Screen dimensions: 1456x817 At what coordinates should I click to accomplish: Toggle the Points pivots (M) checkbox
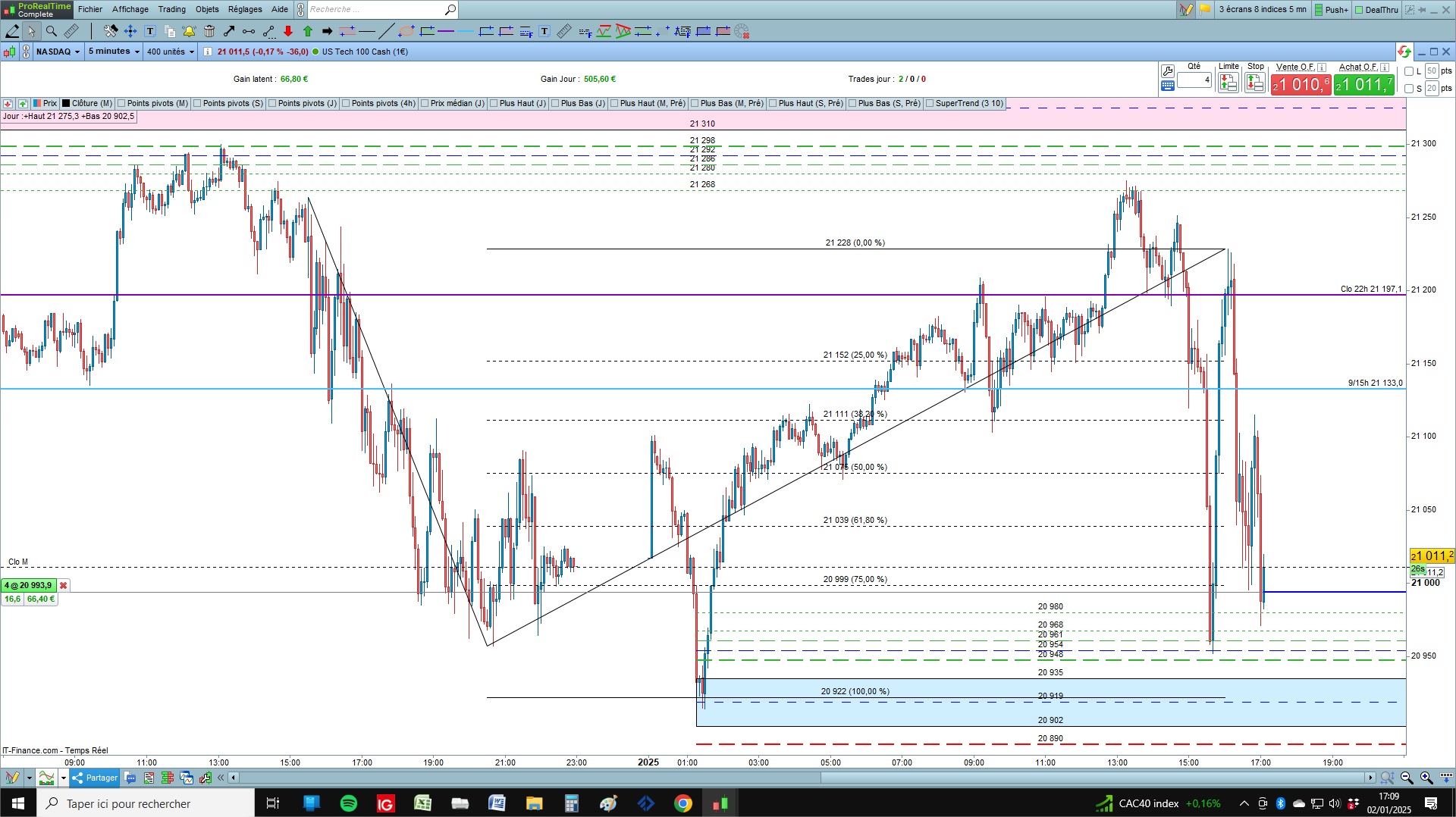click(x=121, y=103)
